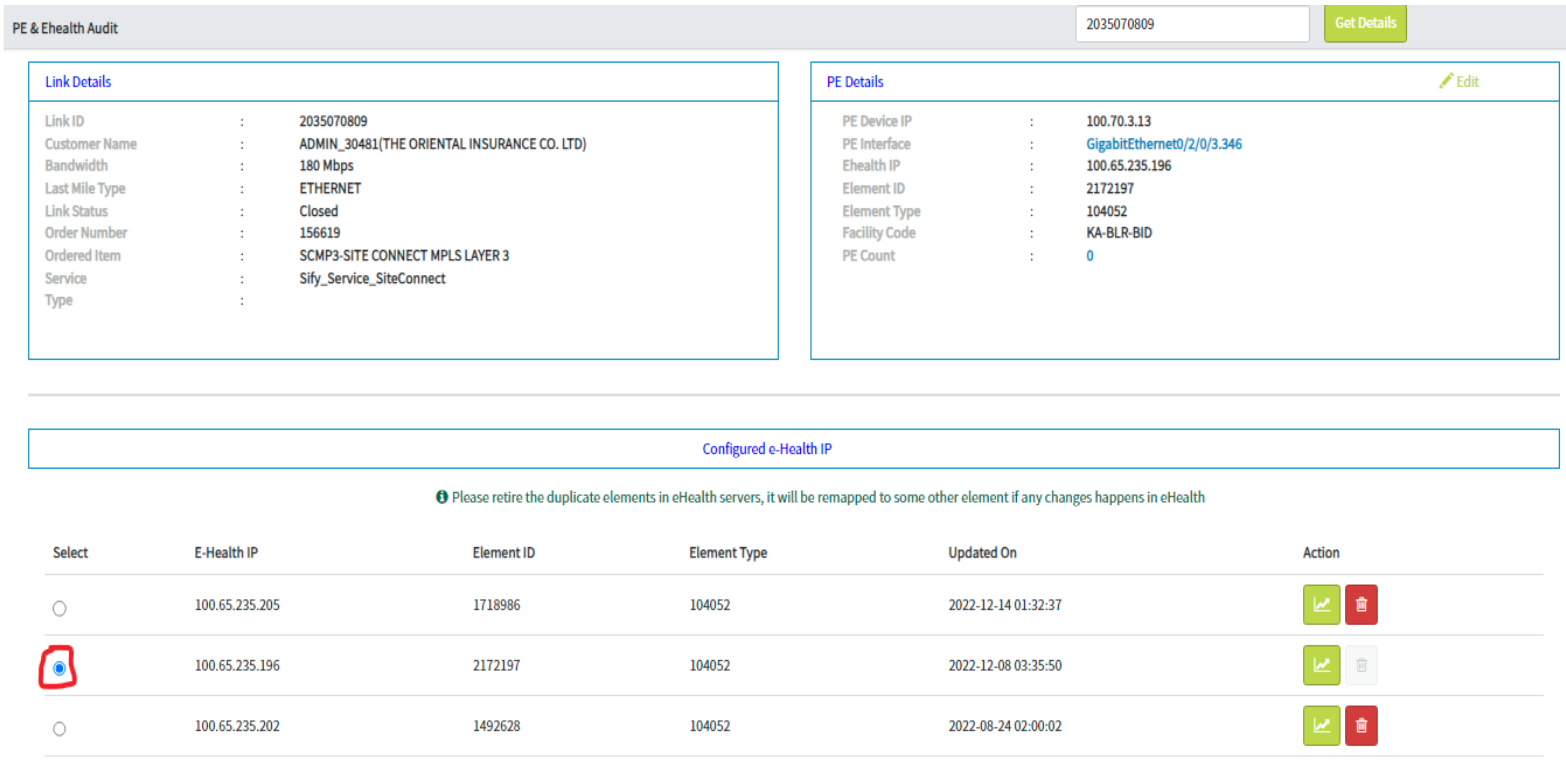Screen dimensions: 1566x765
Task: Click the Select column header
Action: pos(70,552)
